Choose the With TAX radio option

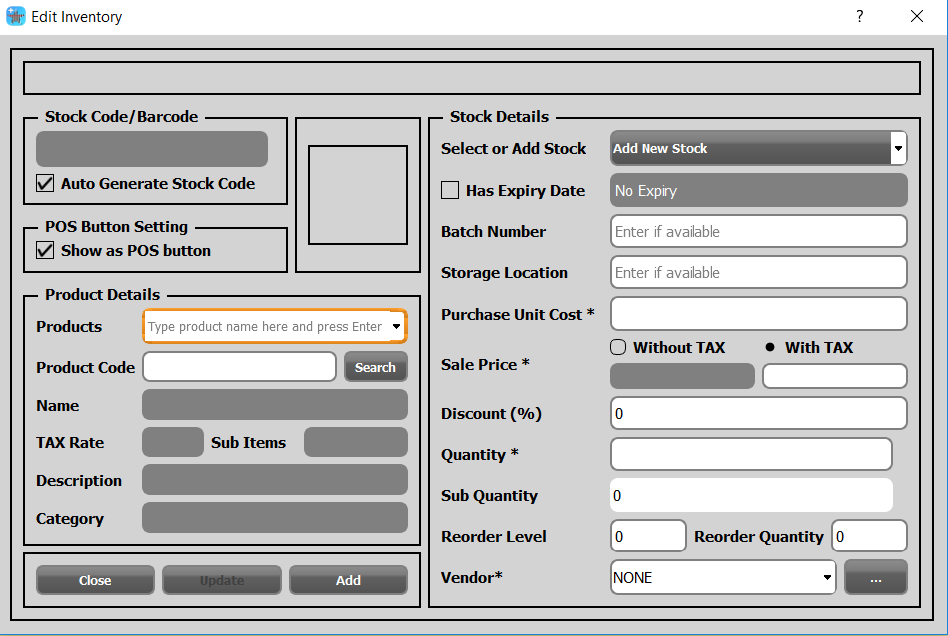[x=770, y=347]
